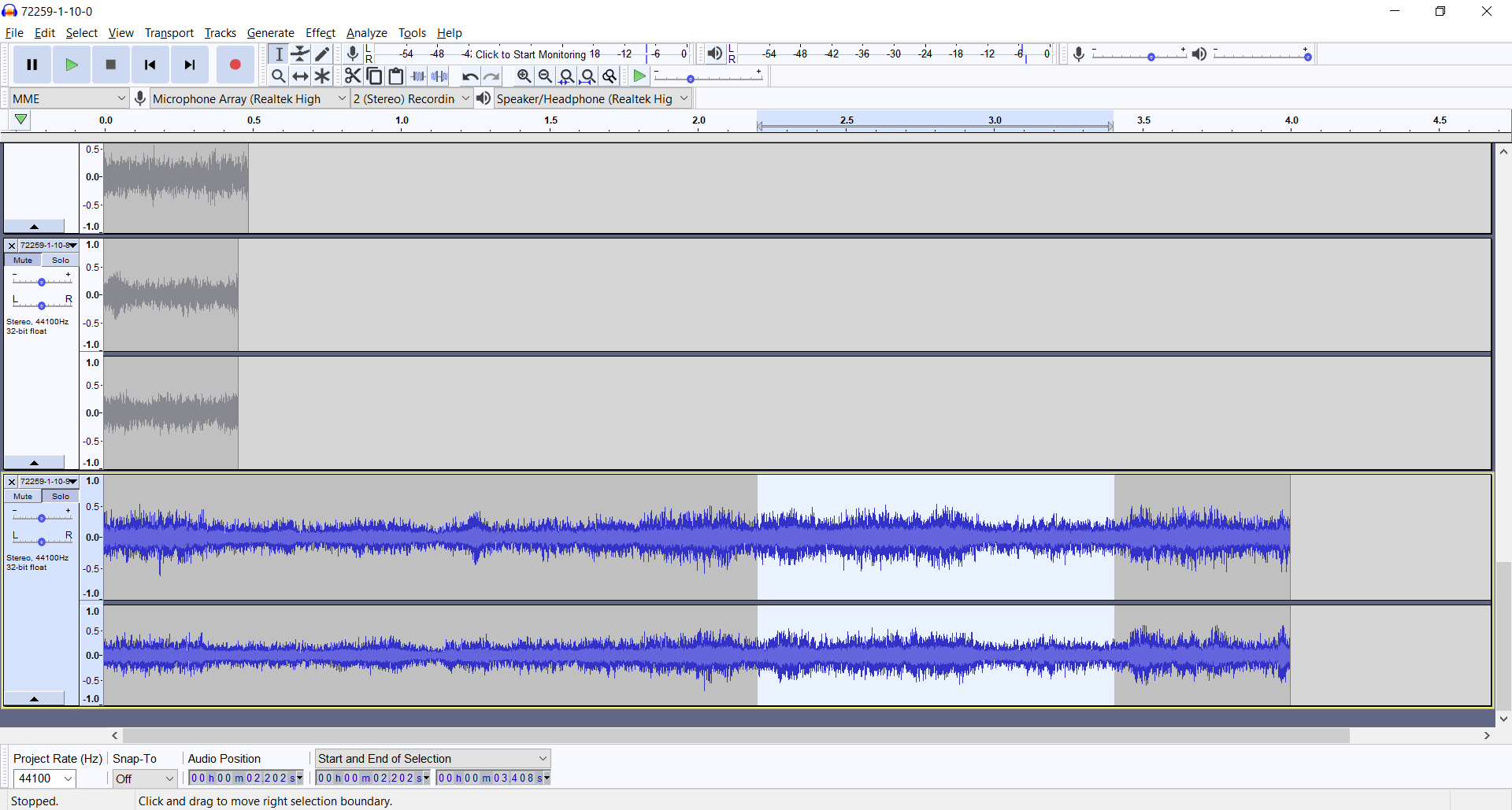1512x810 pixels.
Task: Select the Envelope tool
Action: (x=300, y=54)
